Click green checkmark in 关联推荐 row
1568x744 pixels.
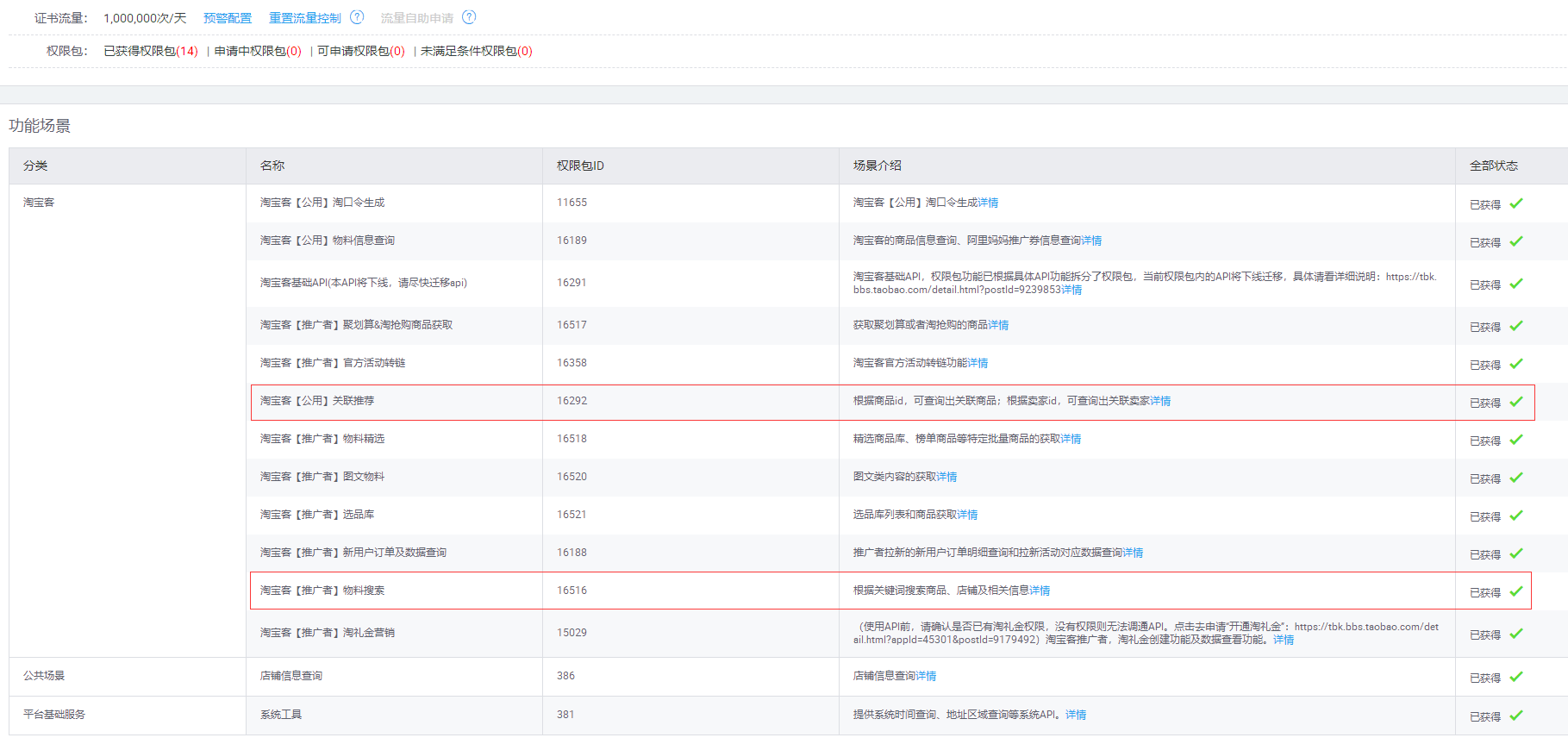[1516, 402]
